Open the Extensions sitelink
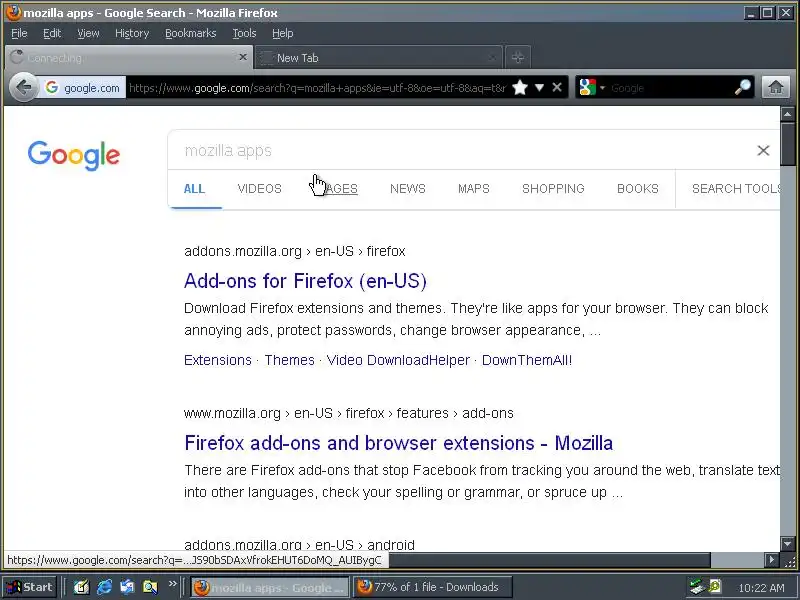The image size is (800, 600). tap(218, 360)
